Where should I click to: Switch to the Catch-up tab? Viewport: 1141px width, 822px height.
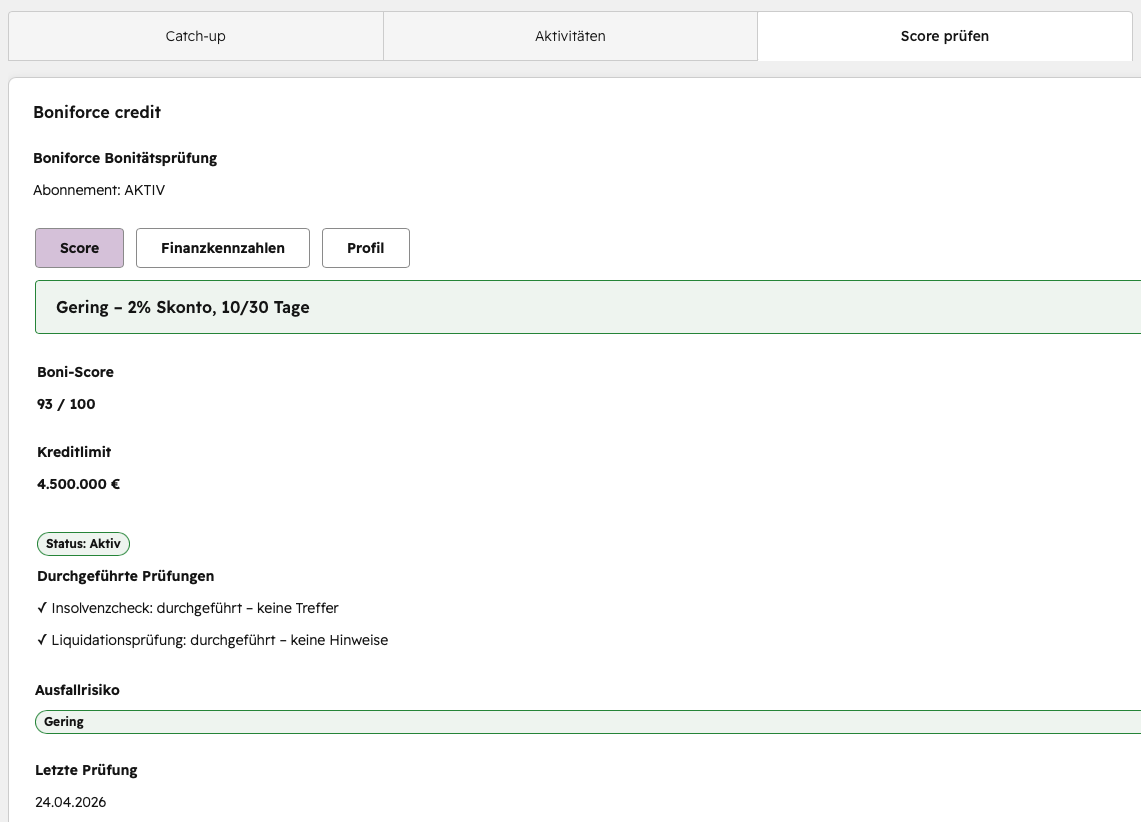coord(196,36)
